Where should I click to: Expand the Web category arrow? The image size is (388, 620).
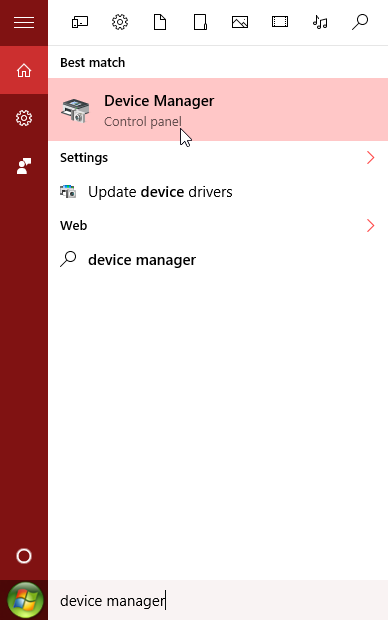[370, 225]
